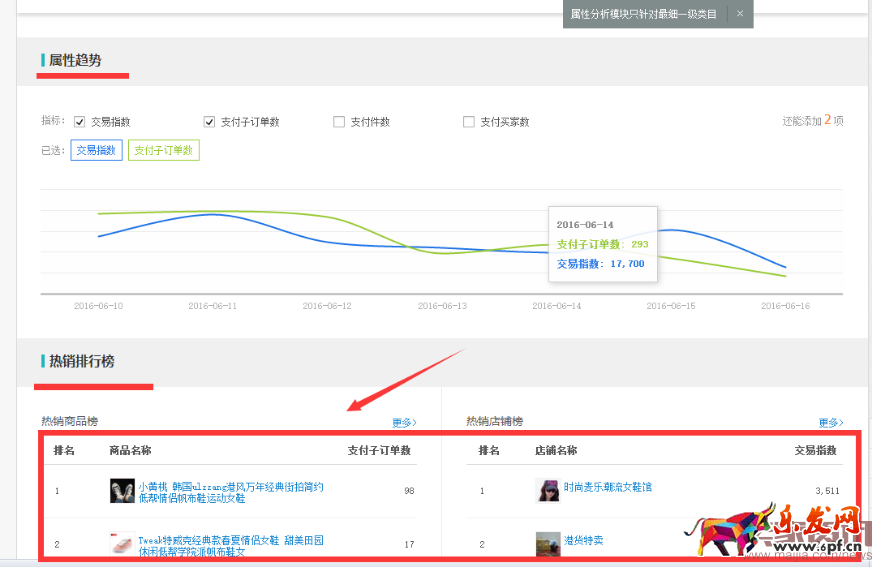The height and width of the screenshot is (567, 872).
Task: Visit the 时尚麦乐潮流女鞋馆 shop link
Action: 607,487
